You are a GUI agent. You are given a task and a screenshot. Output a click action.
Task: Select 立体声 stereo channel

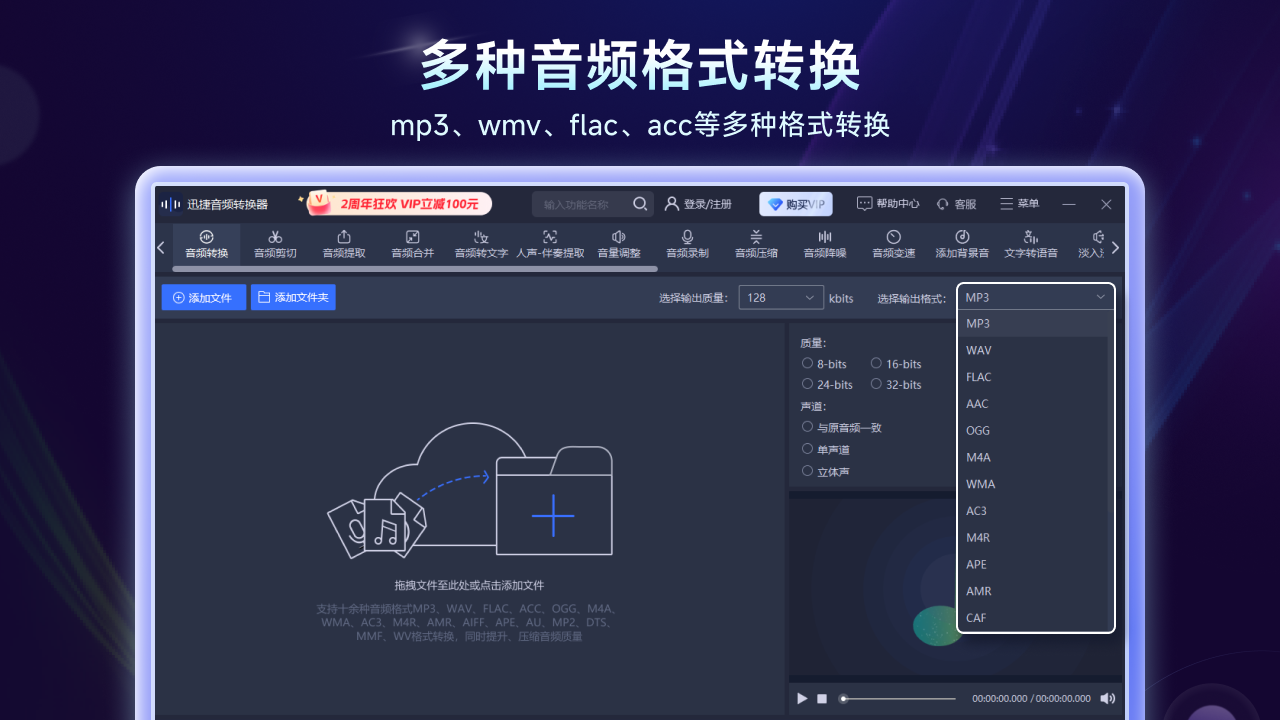[825, 471]
